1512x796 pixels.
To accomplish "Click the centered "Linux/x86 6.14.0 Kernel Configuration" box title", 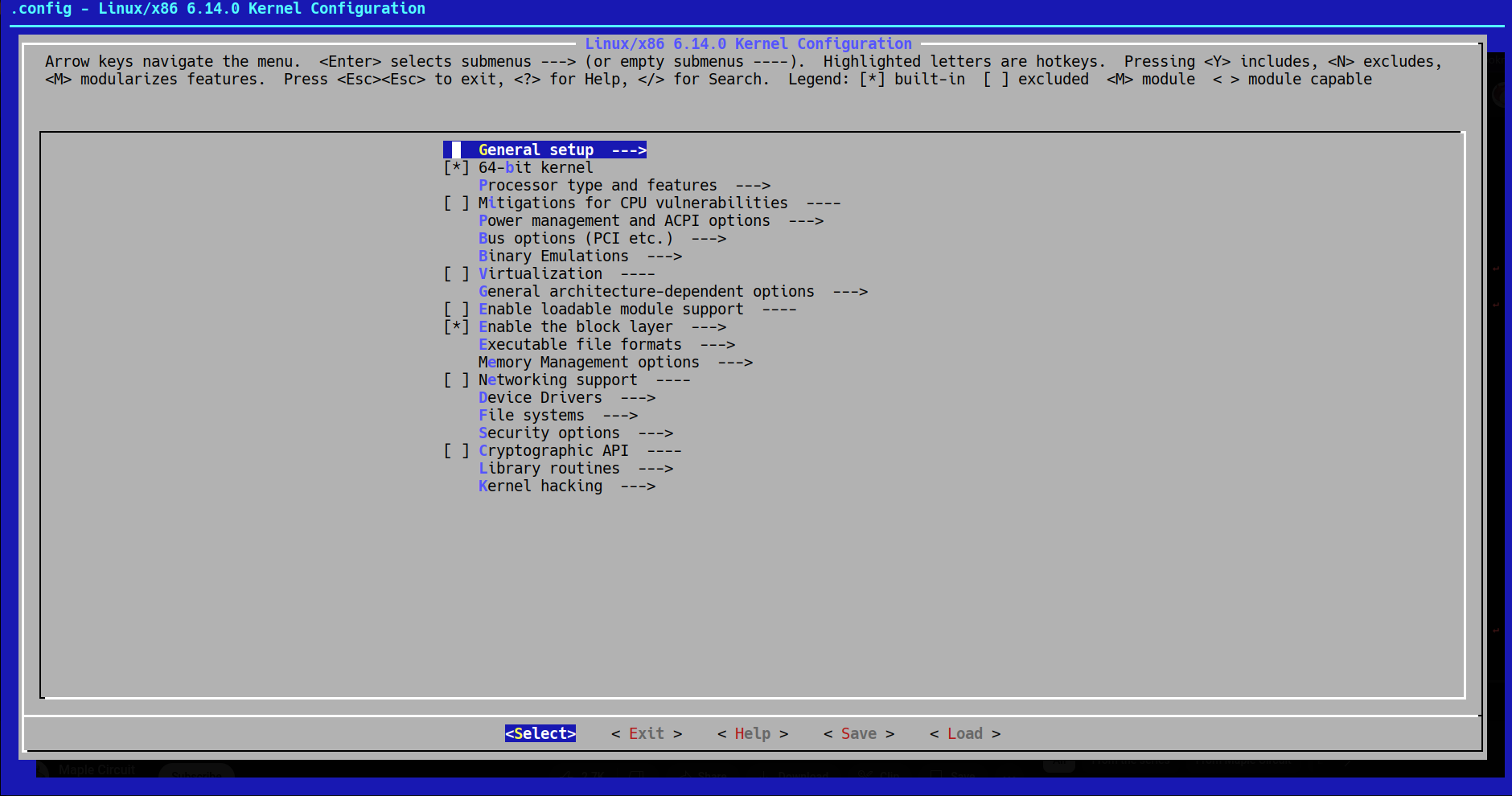I will tap(748, 43).
